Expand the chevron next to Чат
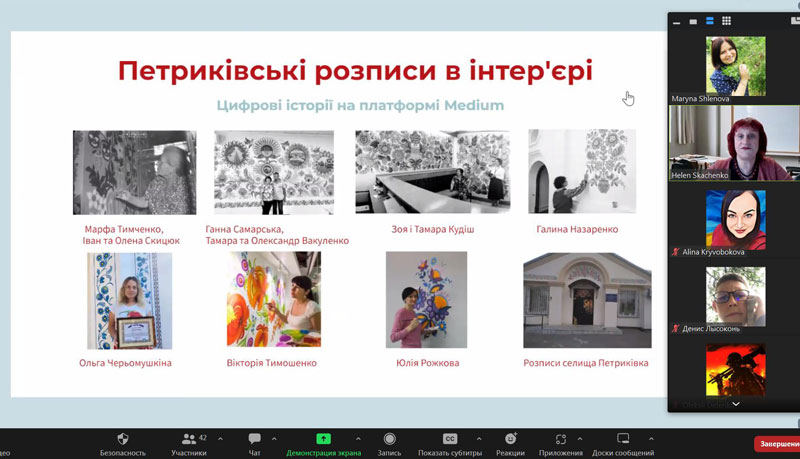Image resolution: width=800 pixels, height=459 pixels. (274, 438)
